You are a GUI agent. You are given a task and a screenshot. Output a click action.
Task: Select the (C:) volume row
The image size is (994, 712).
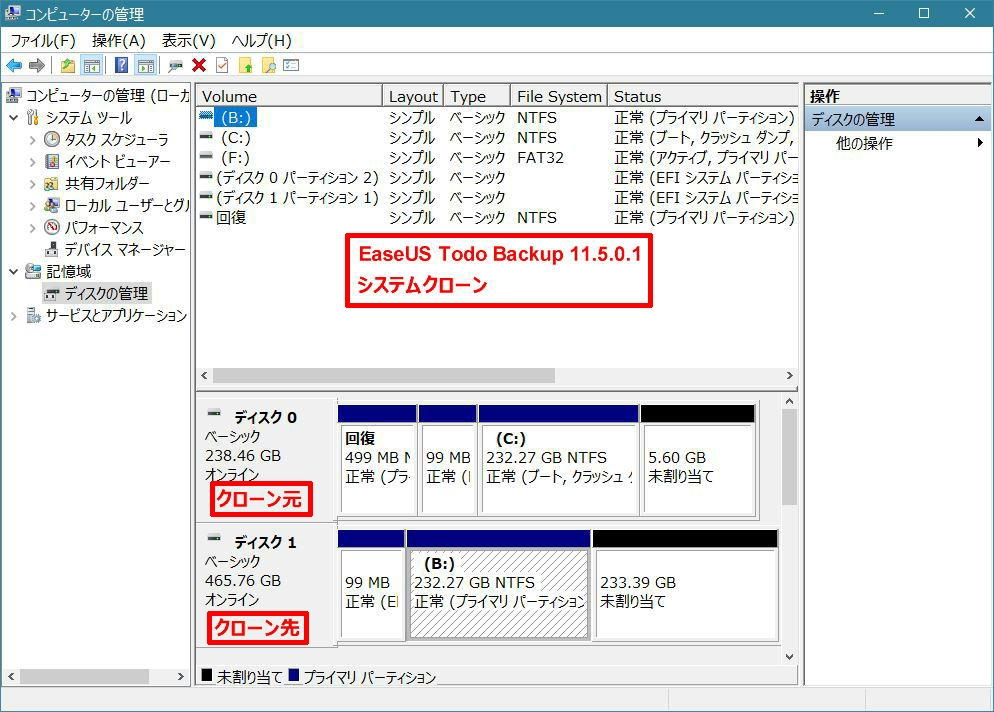tap(497, 138)
